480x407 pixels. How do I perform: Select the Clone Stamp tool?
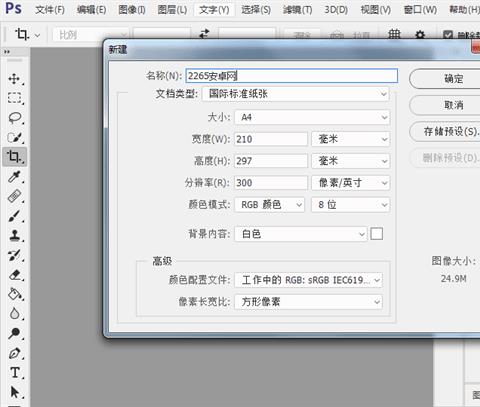[x=14, y=236]
